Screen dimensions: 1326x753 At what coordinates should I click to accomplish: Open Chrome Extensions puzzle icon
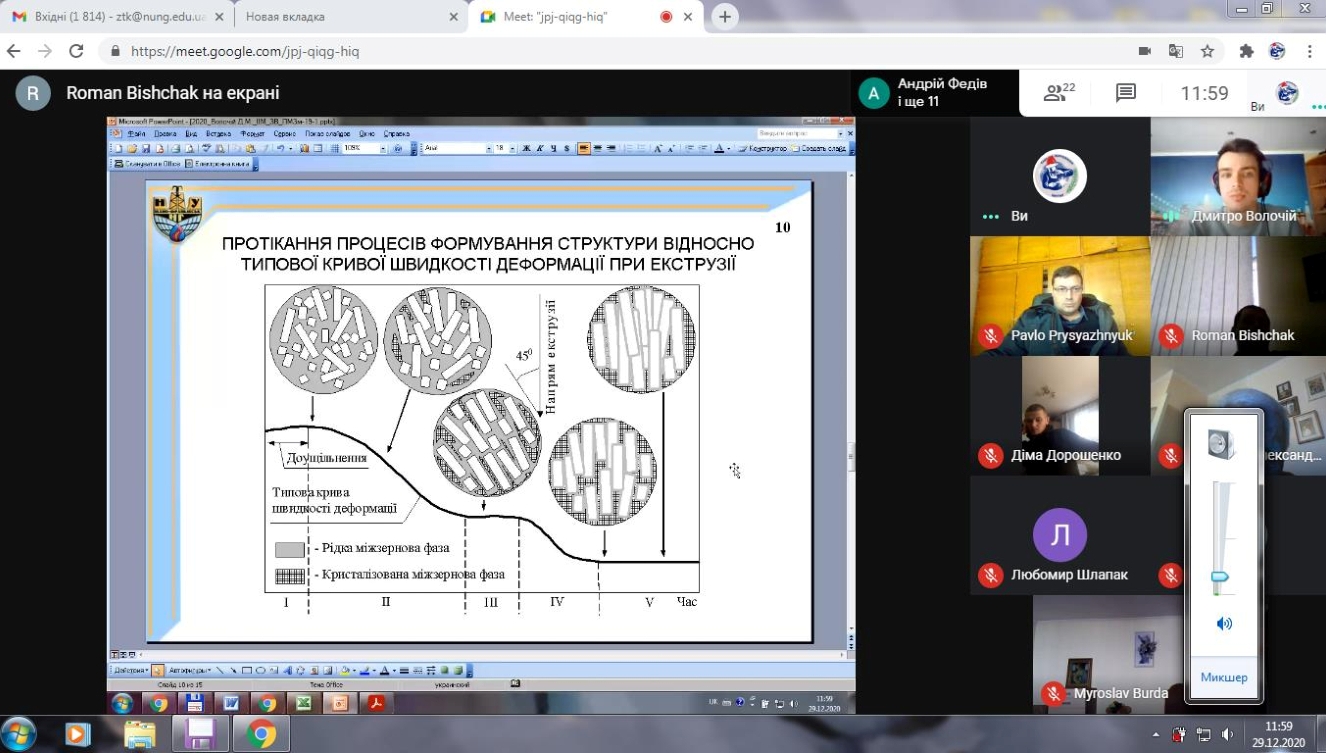tap(1246, 51)
